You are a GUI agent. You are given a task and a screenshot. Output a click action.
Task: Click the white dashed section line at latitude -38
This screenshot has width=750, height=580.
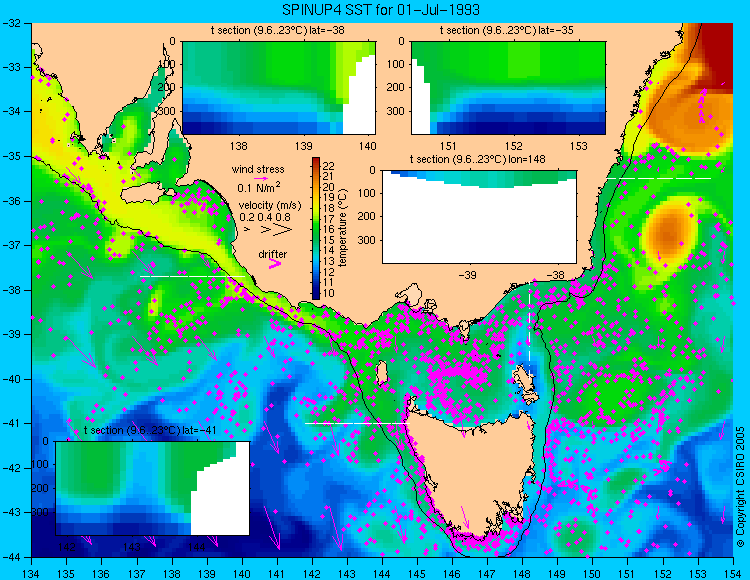[x=192, y=276]
